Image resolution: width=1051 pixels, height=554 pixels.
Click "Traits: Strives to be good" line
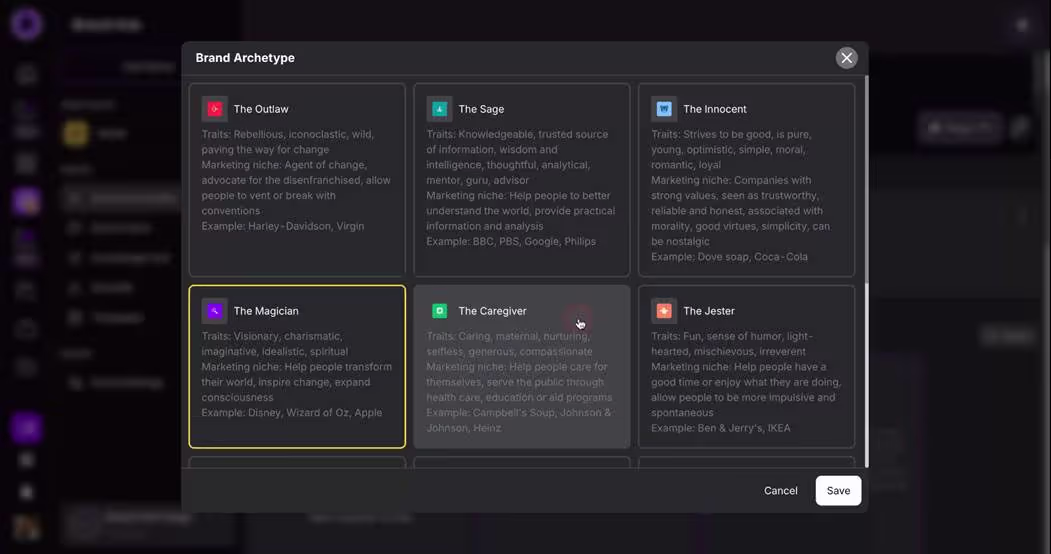731,135
